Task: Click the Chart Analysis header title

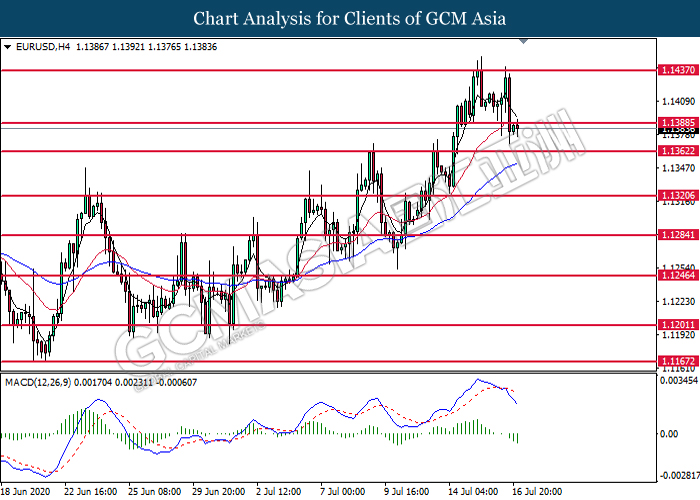Action: [x=349, y=18]
